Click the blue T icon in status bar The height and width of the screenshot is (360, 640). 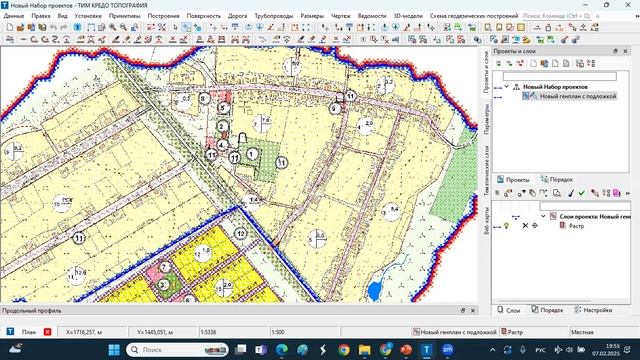pos(10,332)
